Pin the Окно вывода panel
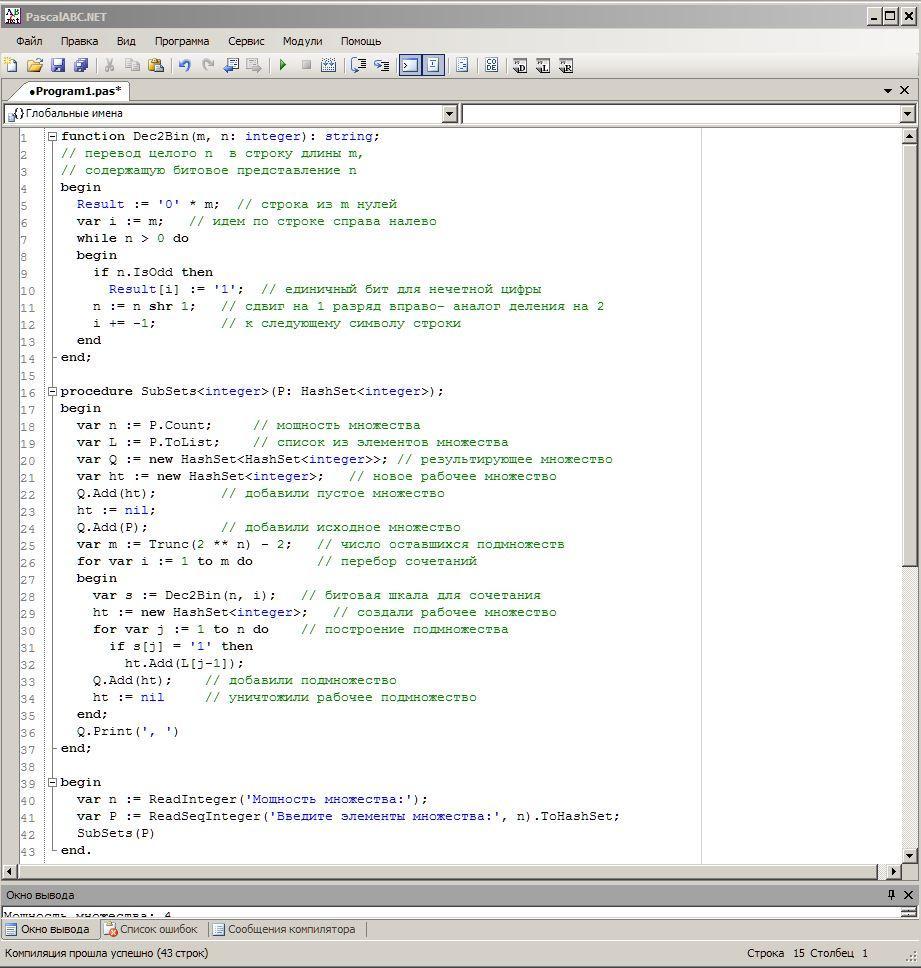This screenshot has height=968, width=921. coord(891,895)
